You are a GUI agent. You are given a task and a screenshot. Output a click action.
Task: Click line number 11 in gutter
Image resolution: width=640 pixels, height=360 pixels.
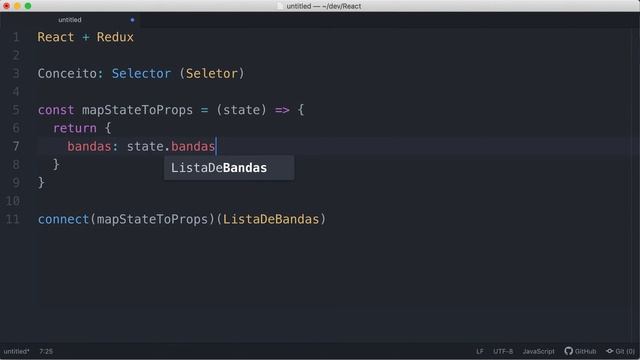pyautogui.click(x=13, y=219)
